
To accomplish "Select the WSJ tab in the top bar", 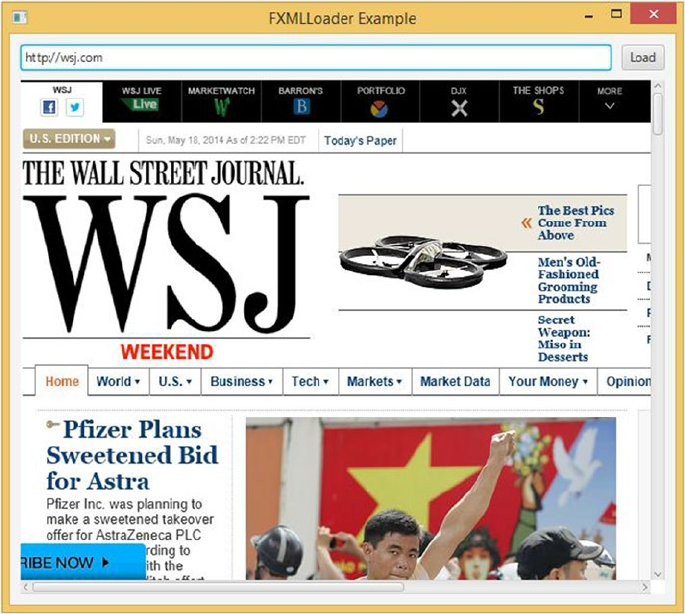I will click(62, 101).
